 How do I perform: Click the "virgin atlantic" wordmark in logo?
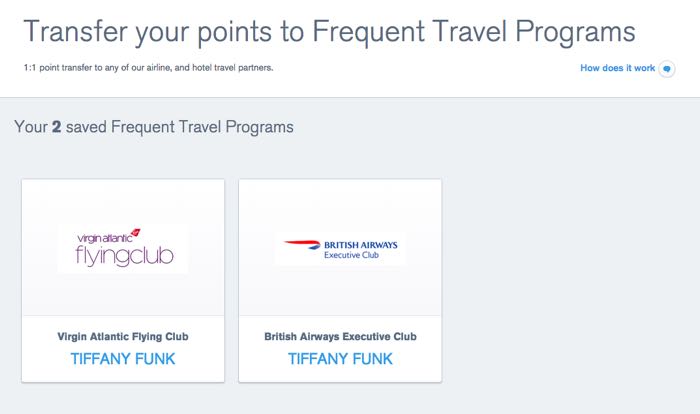[x=104, y=238]
